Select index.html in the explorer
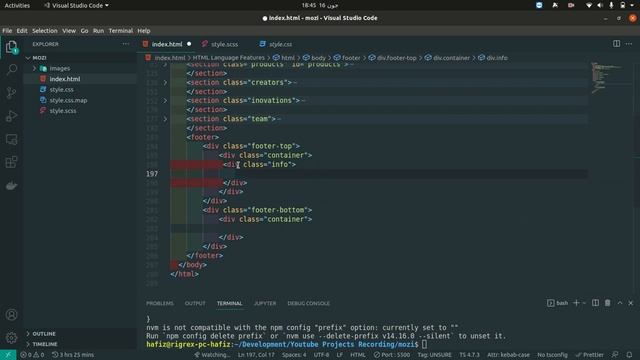The height and width of the screenshot is (360, 640). (x=64, y=79)
